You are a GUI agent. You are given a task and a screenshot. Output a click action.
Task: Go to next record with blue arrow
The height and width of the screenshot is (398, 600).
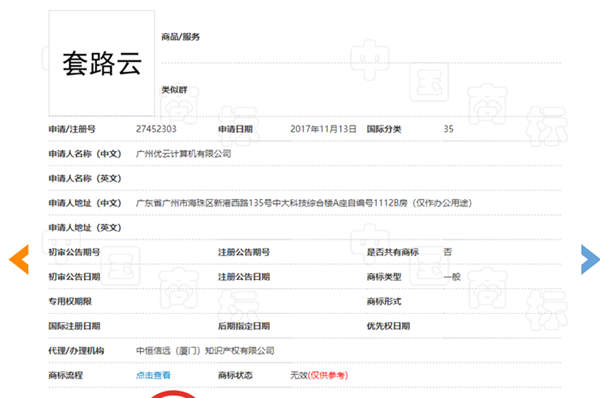tap(590, 259)
